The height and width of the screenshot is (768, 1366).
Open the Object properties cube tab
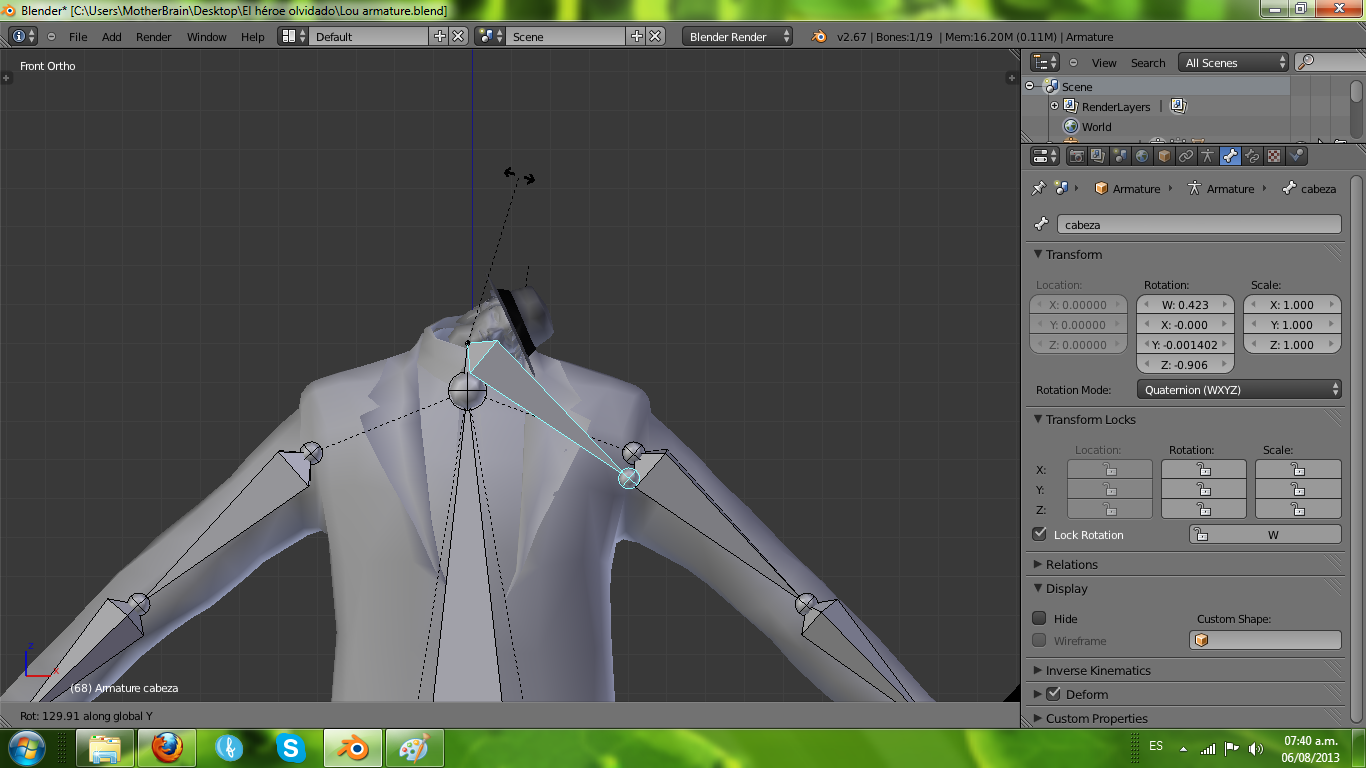(1164, 156)
